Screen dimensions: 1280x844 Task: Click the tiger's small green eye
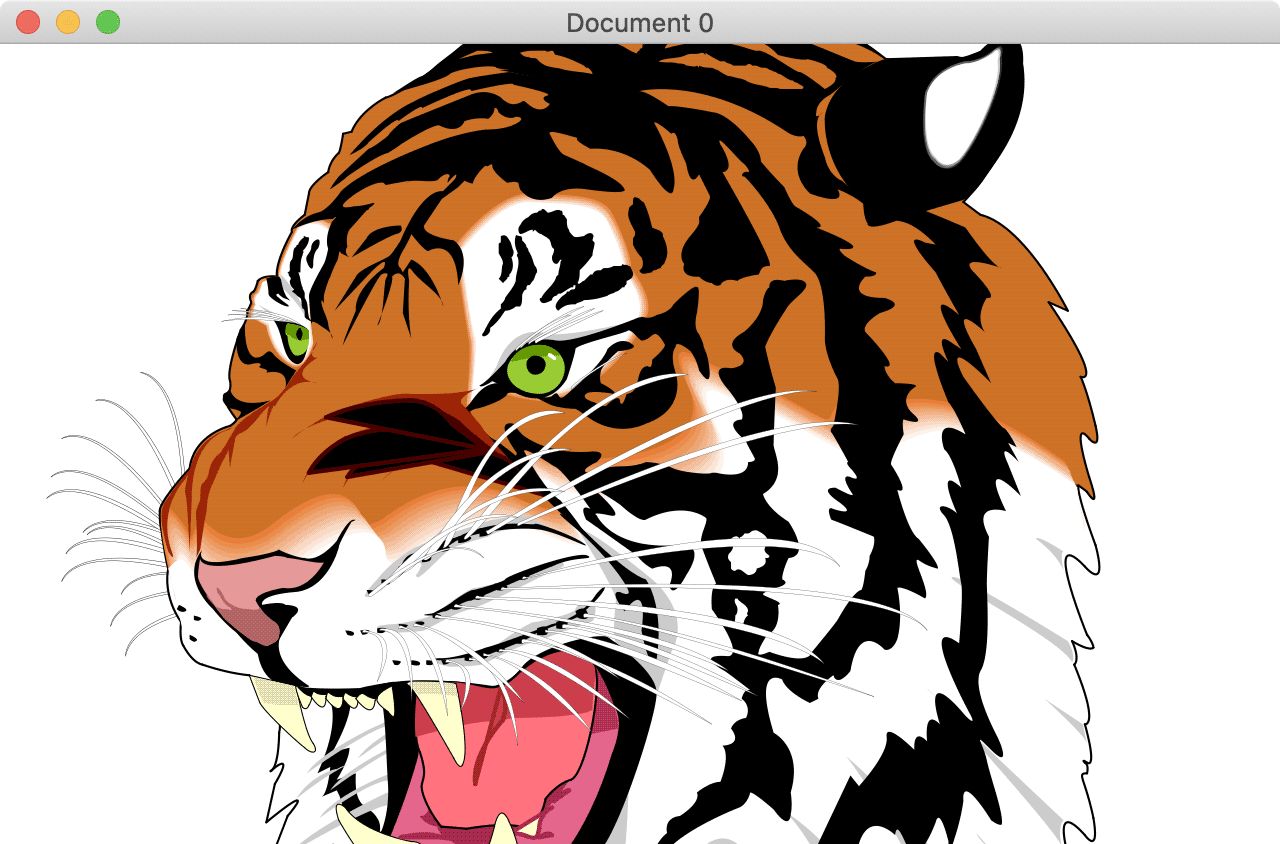297,340
